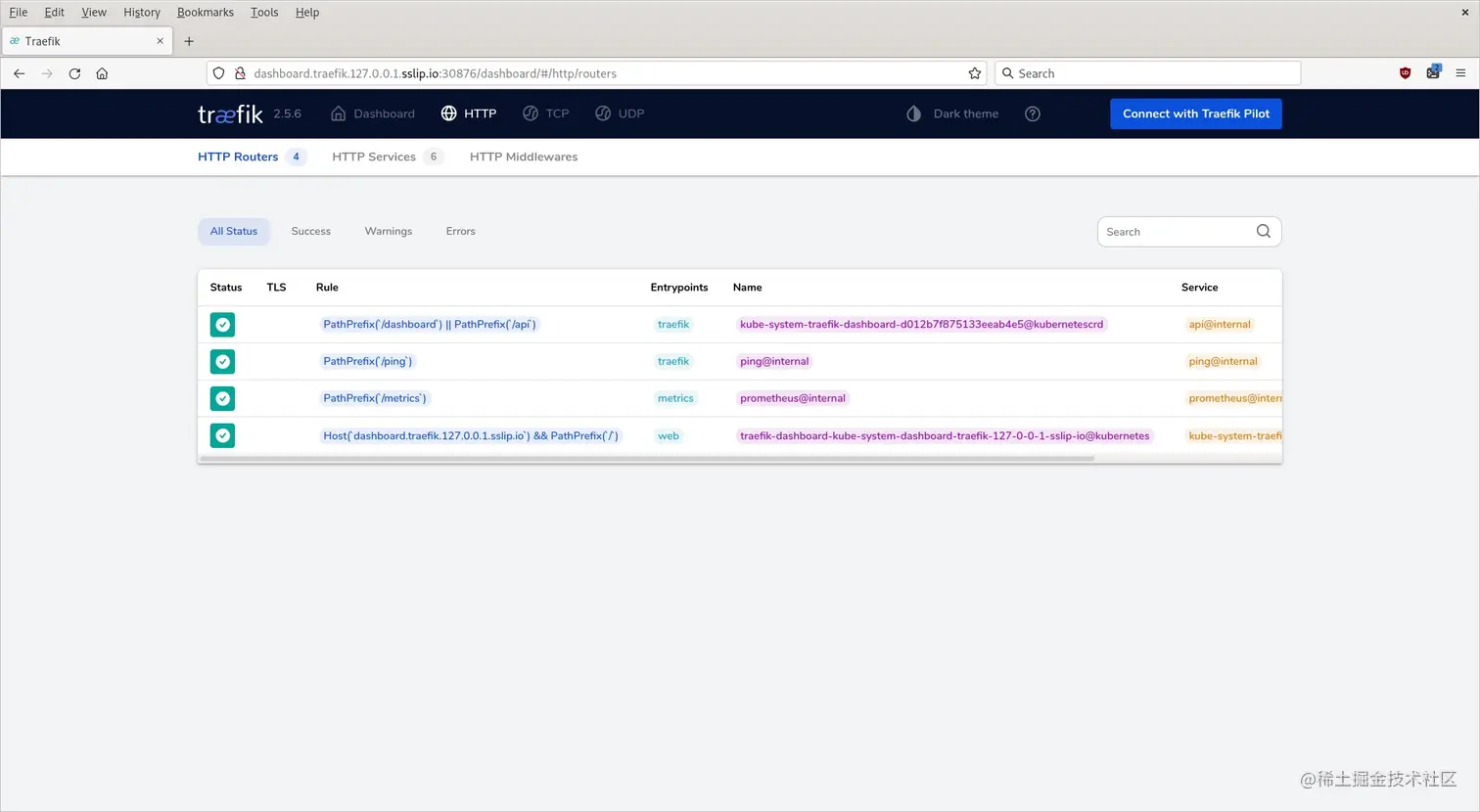Select traefik-dashboard-kube-system...@kubernetes router name

(945, 436)
